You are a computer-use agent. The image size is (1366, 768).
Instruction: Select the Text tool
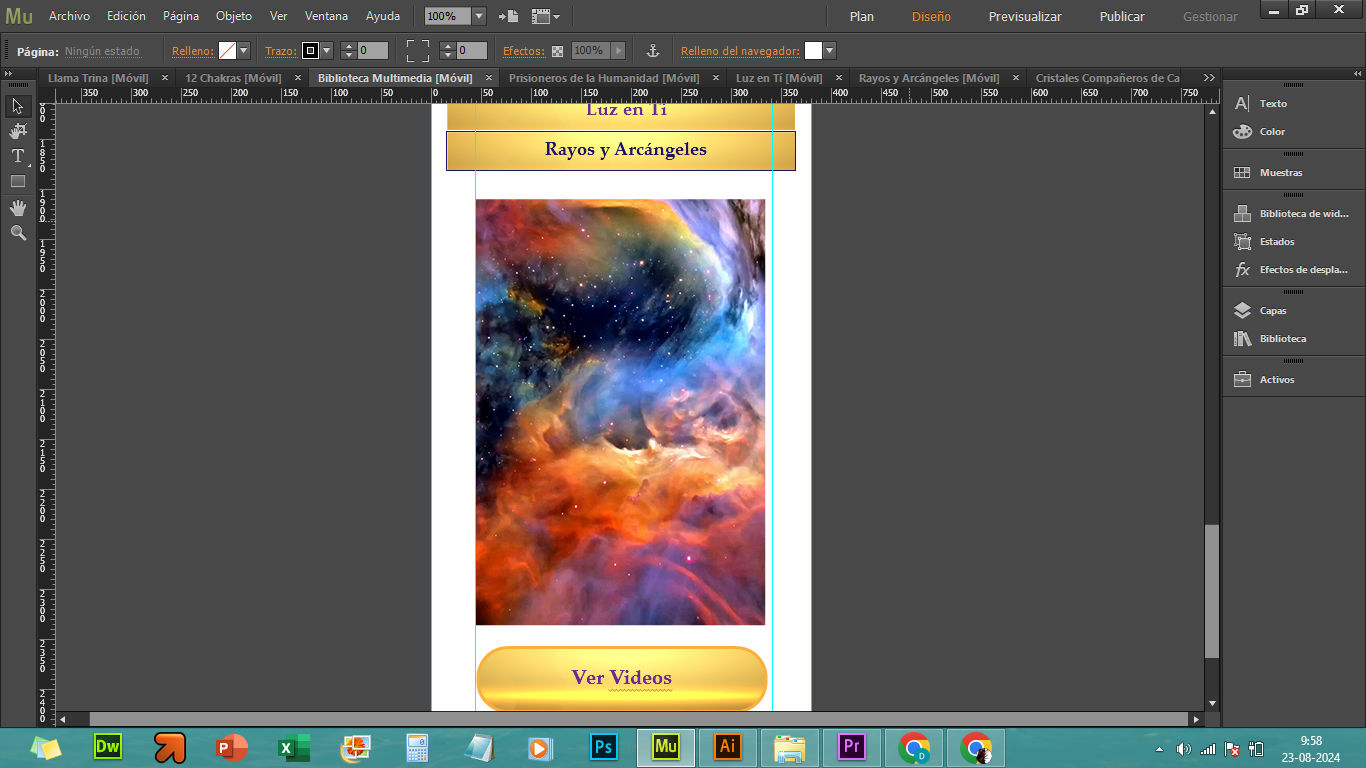[18, 156]
